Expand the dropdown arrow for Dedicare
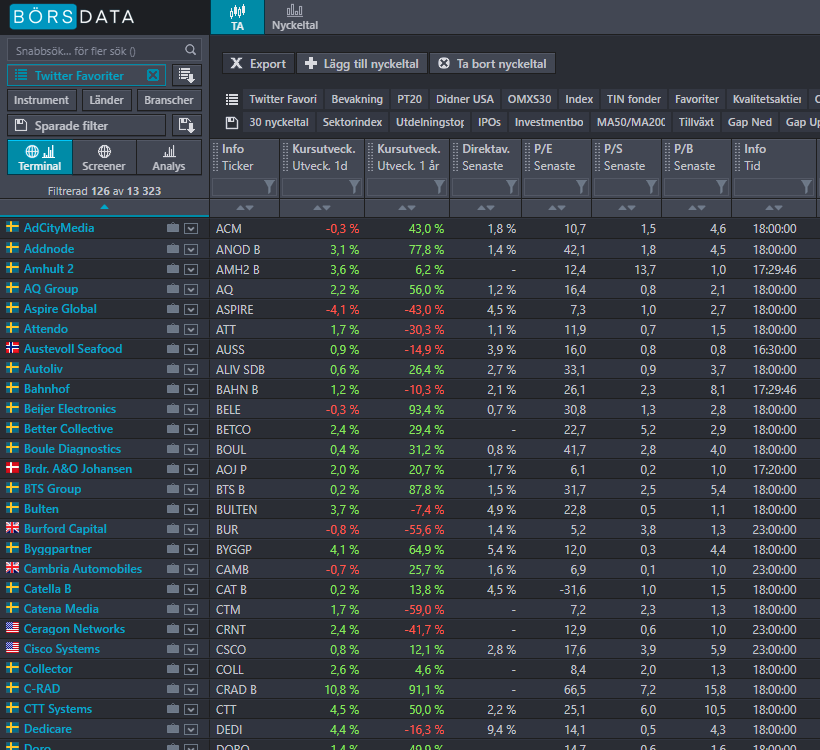The height and width of the screenshot is (750, 820). coord(191,730)
